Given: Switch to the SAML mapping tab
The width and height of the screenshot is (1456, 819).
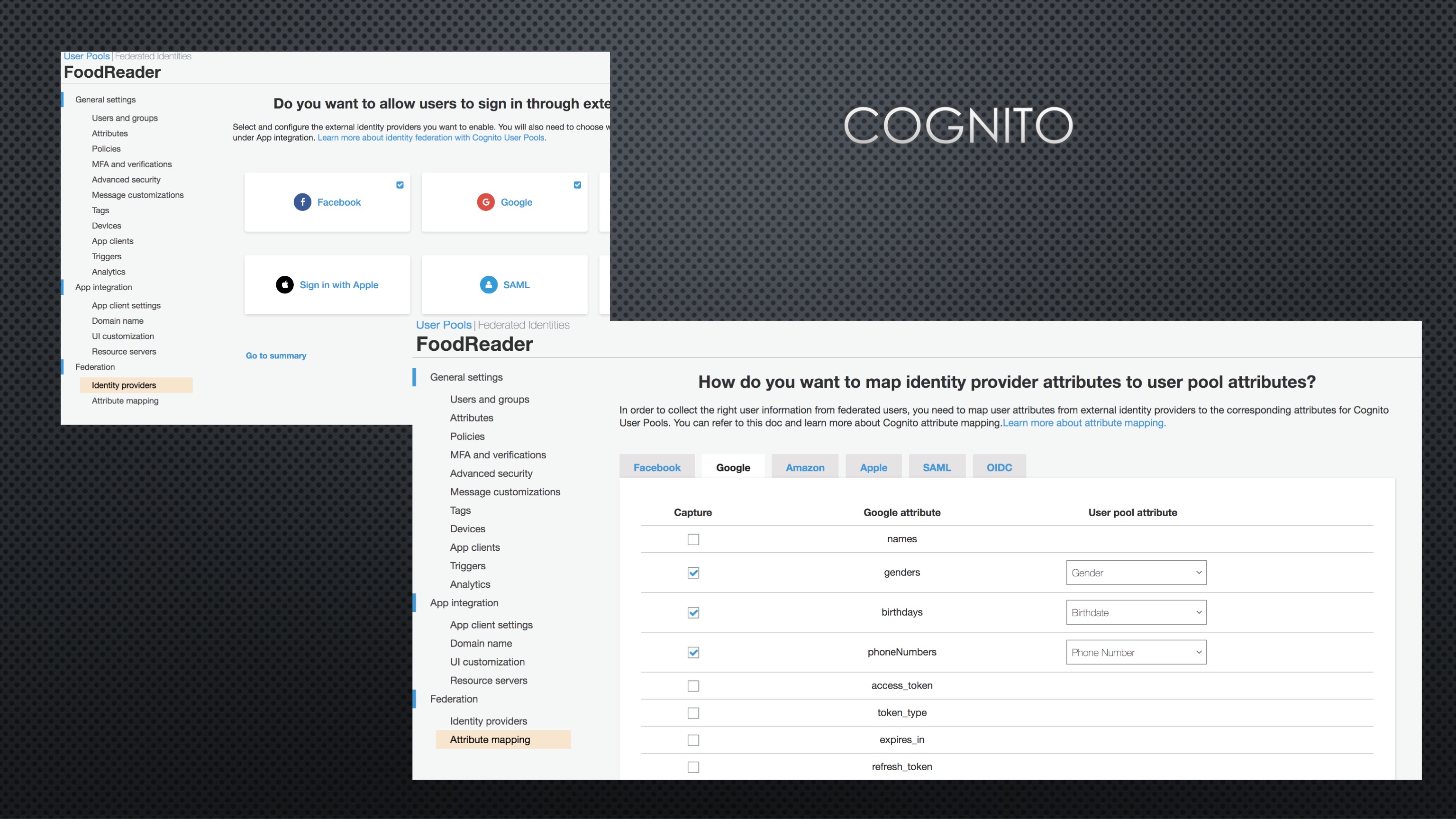Looking at the screenshot, I should click(937, 467).
